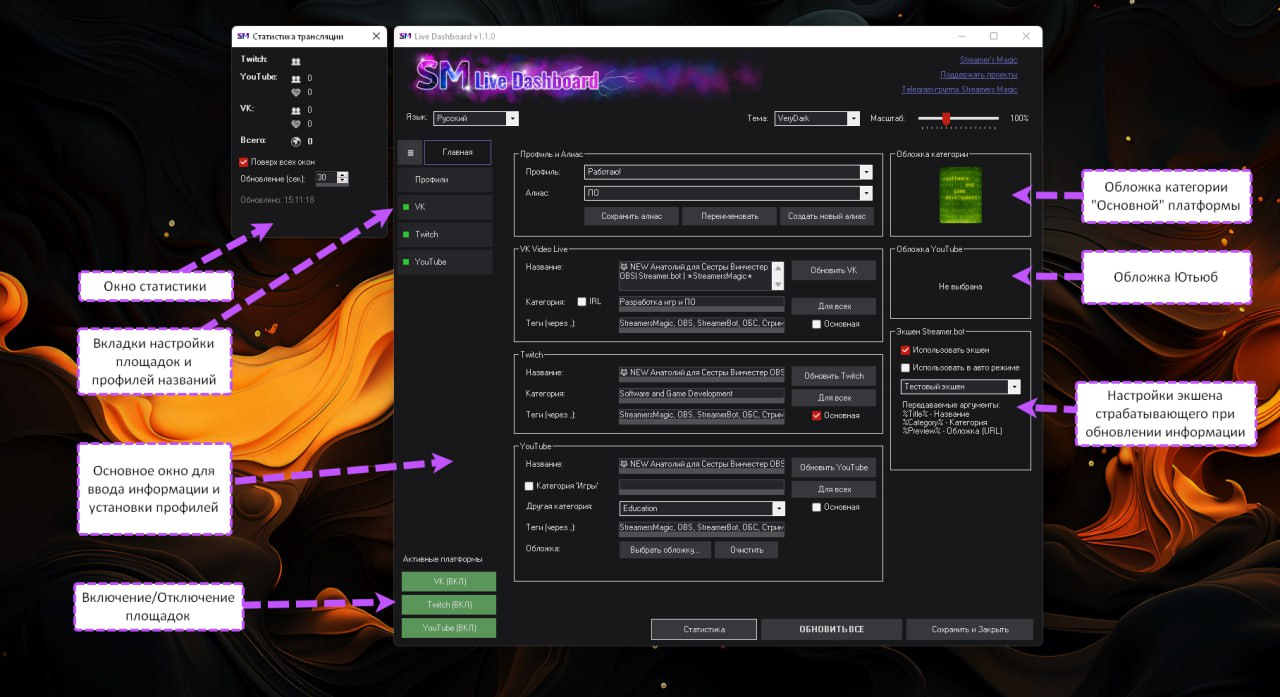Expand the Профиль dropdown
This screenshot has width=1280, height=697.
[866, 172]
